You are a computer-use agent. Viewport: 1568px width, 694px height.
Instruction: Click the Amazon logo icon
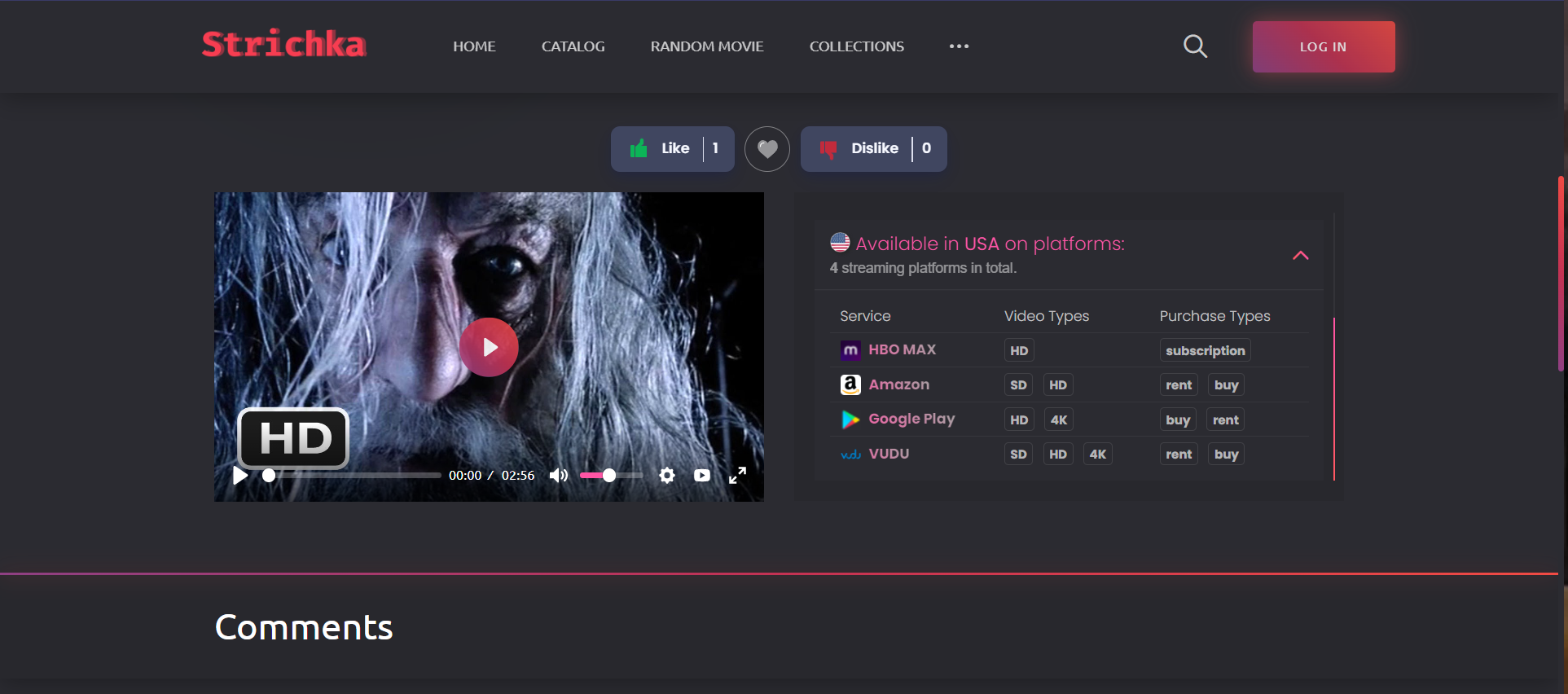coord(850,384)
